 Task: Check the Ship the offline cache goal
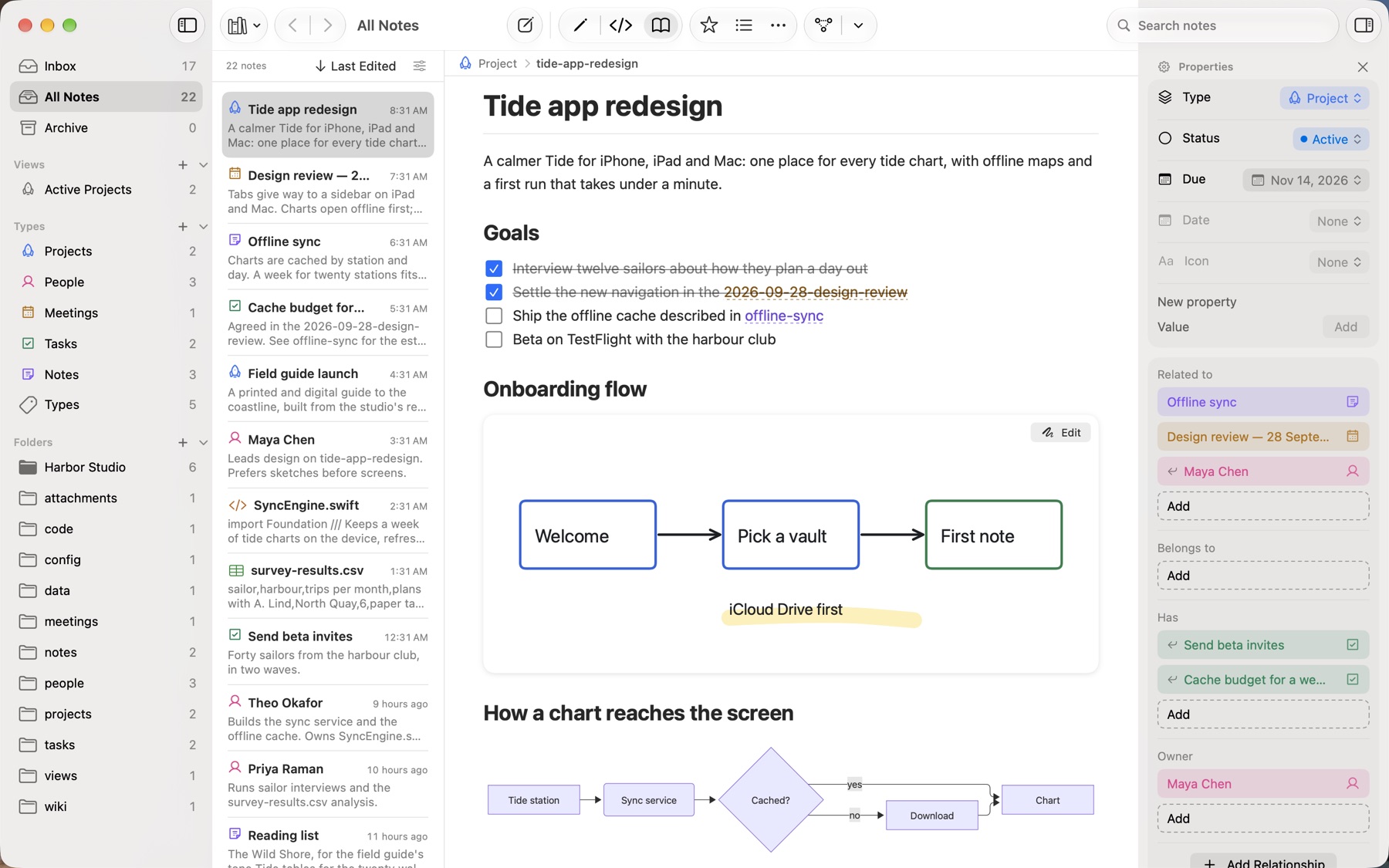coord(494,316)
